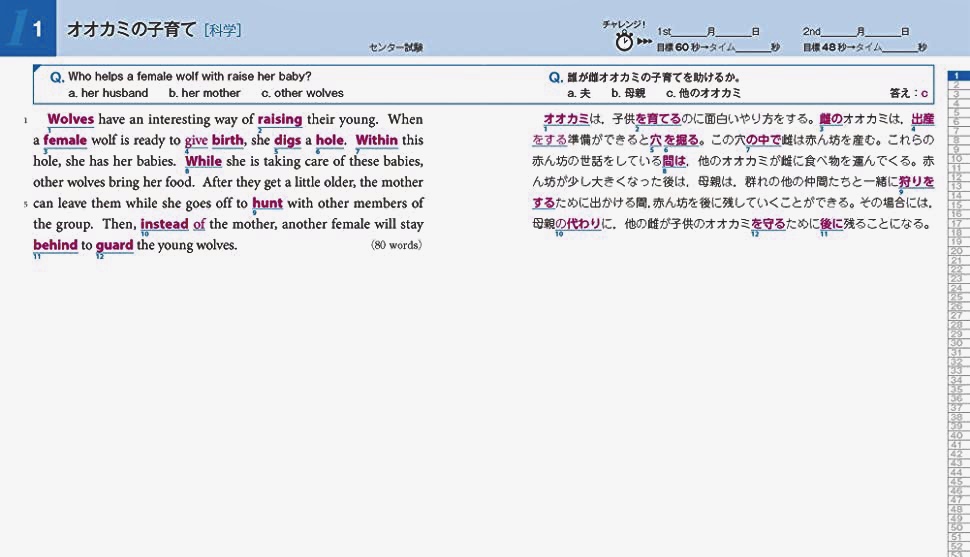Image resolution: width=970 pixels, height=557 pixels.
Task: Select the 2nd attempt month blank
Action: click(839, 32)
